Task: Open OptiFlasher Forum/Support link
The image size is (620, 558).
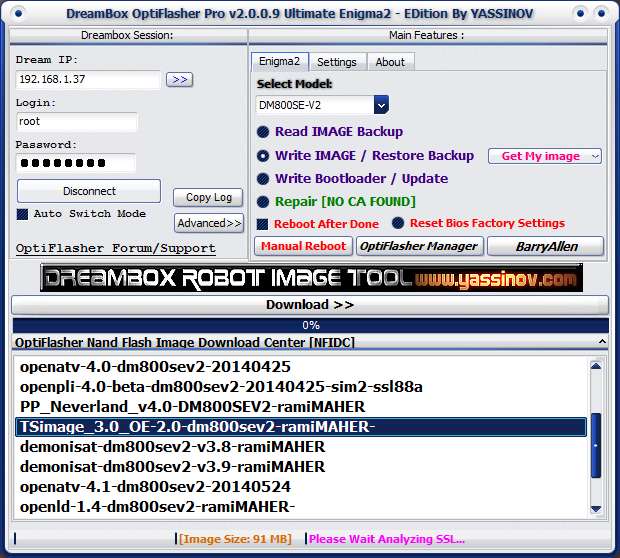Action: click(116, 248)
